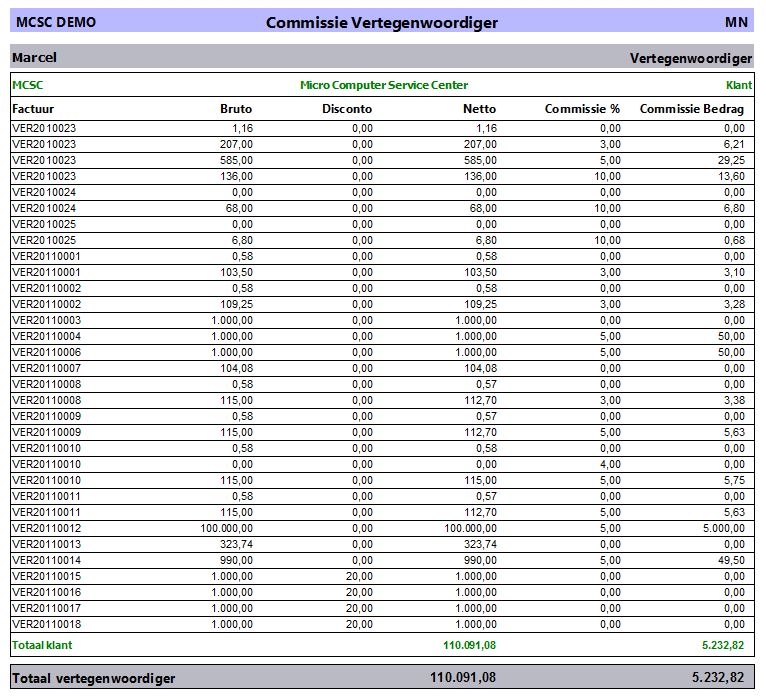Viewport: 766px width, 698px height.
Task: Click invoice number VER20110017
Action: pyautogui.click(x=46, y=608)
